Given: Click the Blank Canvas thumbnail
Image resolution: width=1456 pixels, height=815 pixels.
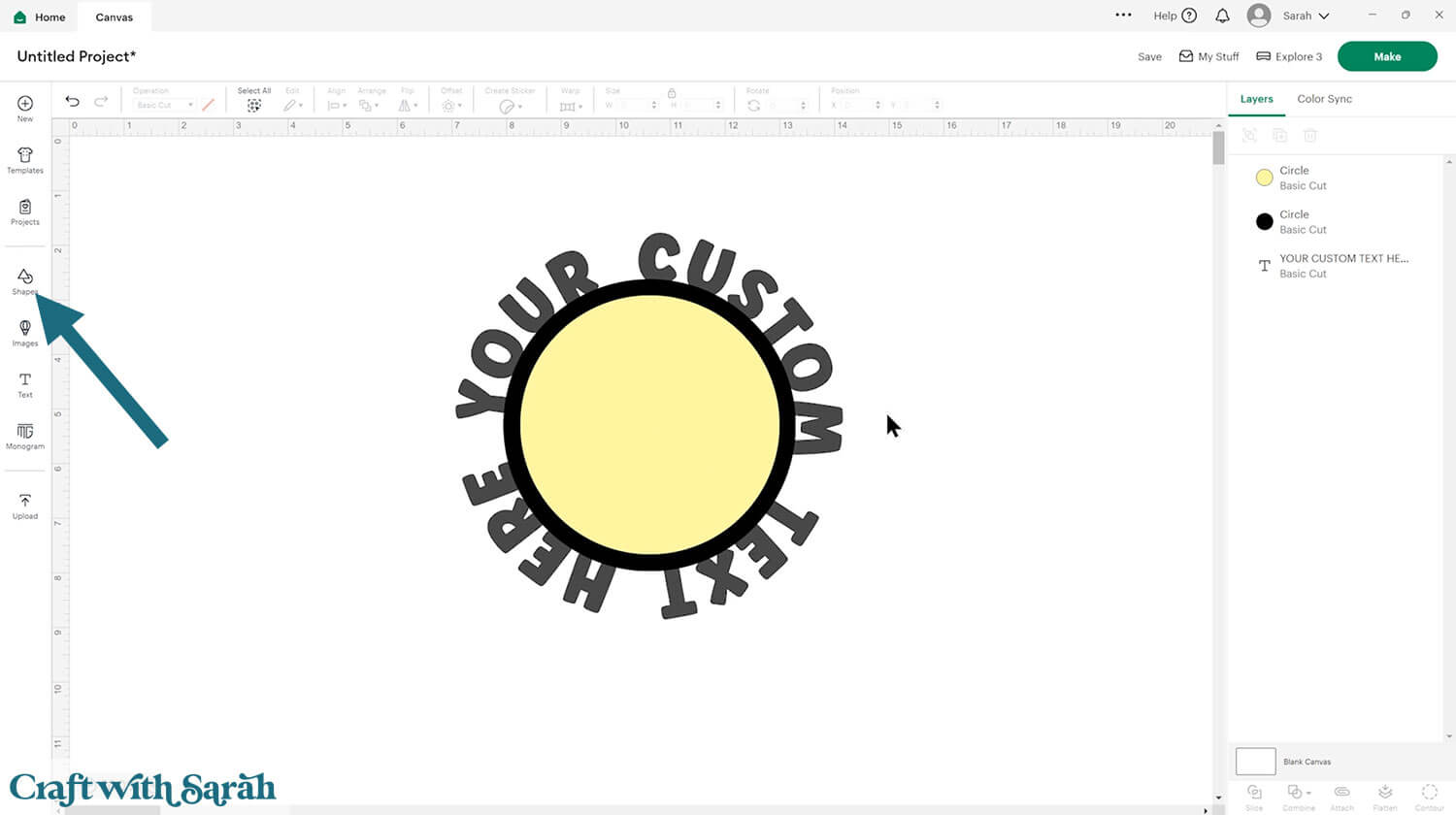Looking at the screenshot, I should (x=1255, y=762).
